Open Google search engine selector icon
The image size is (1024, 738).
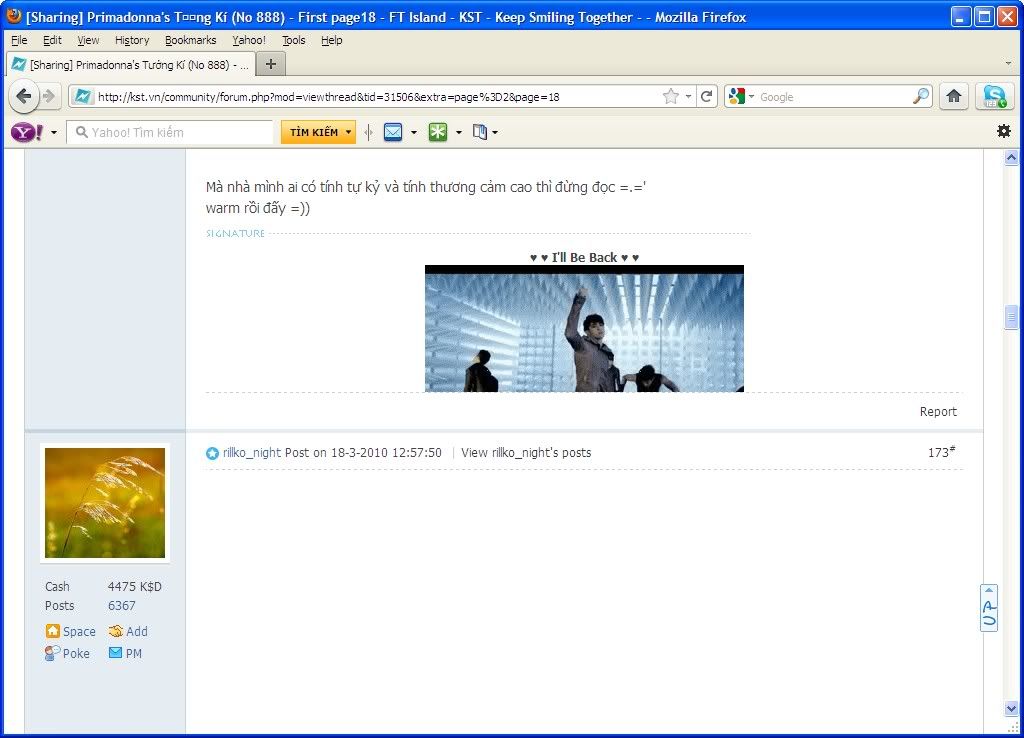pos(741,97)
